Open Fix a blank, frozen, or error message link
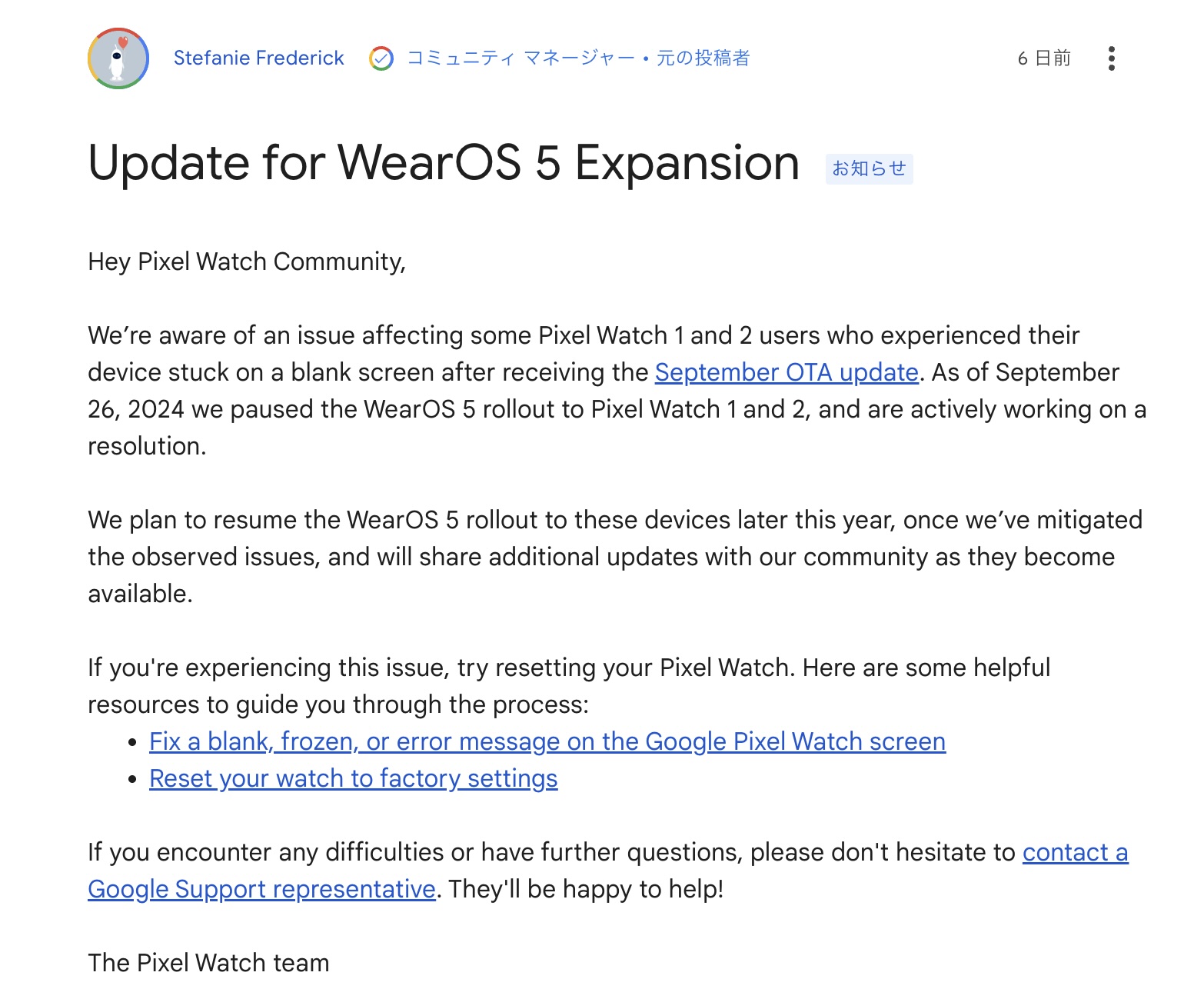 [547, 741]
